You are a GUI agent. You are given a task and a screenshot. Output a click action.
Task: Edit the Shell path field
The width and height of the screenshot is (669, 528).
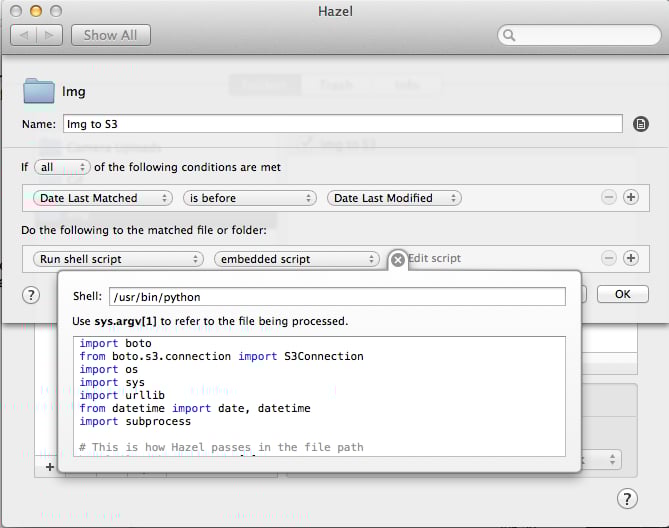337,297
